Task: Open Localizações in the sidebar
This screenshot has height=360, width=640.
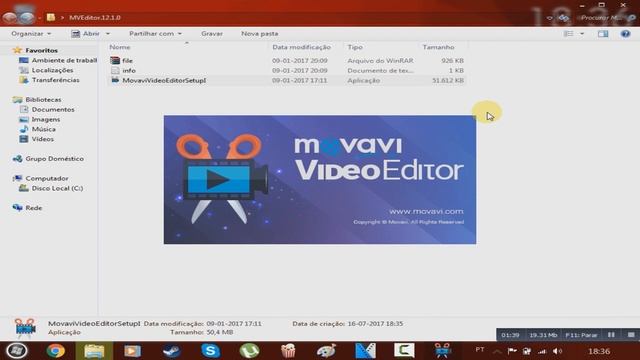Action: coord(52,70)
